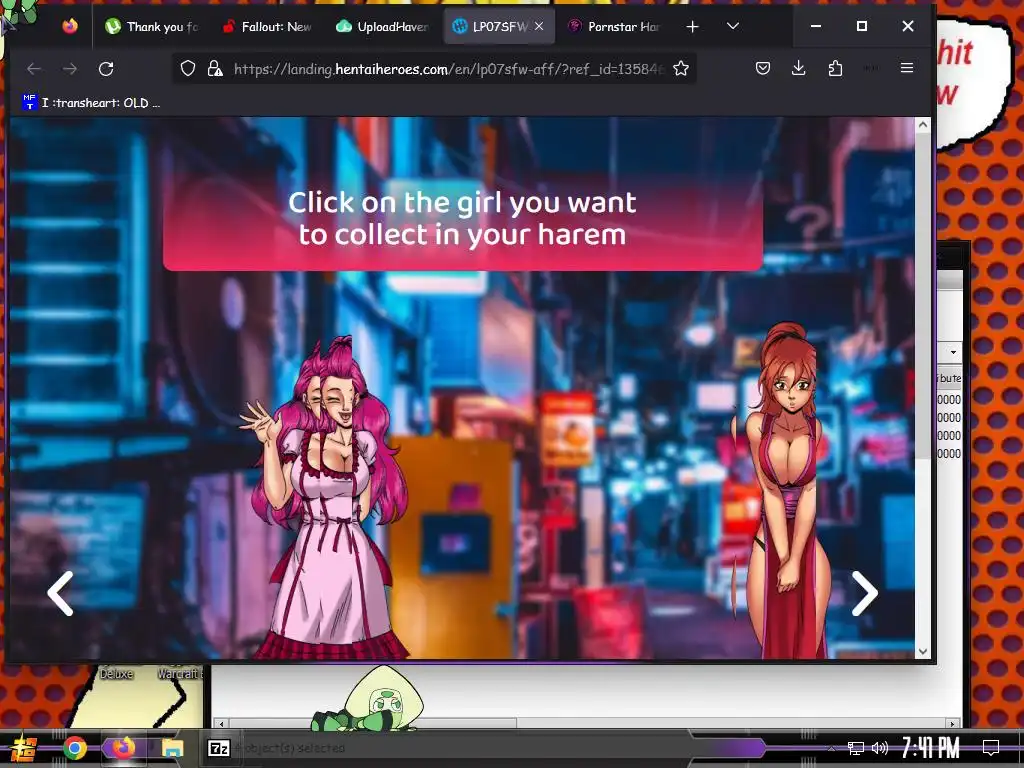Click Firefox taskbar icon

tap(123, 748)
